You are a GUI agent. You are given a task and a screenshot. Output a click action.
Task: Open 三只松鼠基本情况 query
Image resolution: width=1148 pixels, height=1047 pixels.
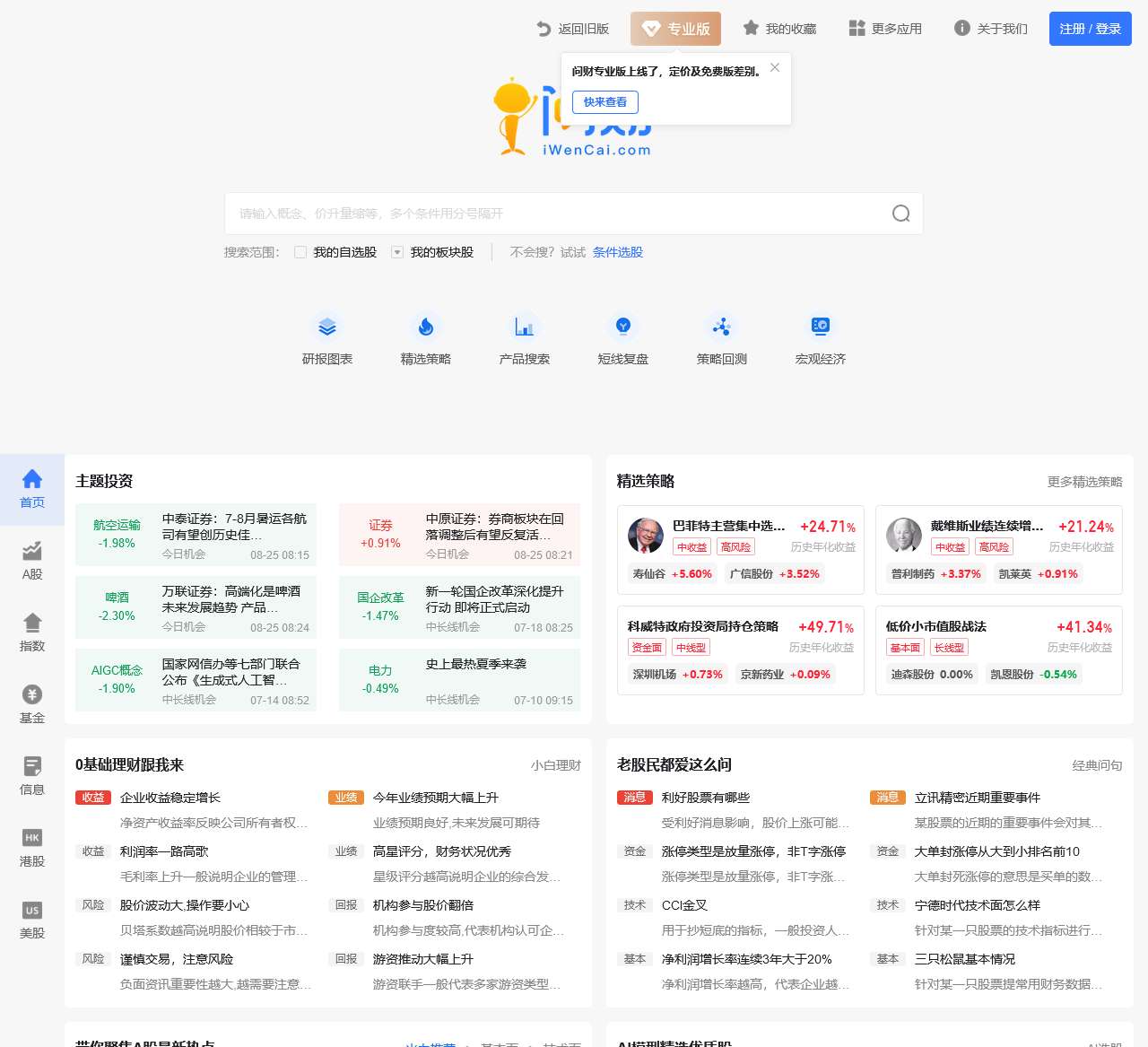click(965, 959)
